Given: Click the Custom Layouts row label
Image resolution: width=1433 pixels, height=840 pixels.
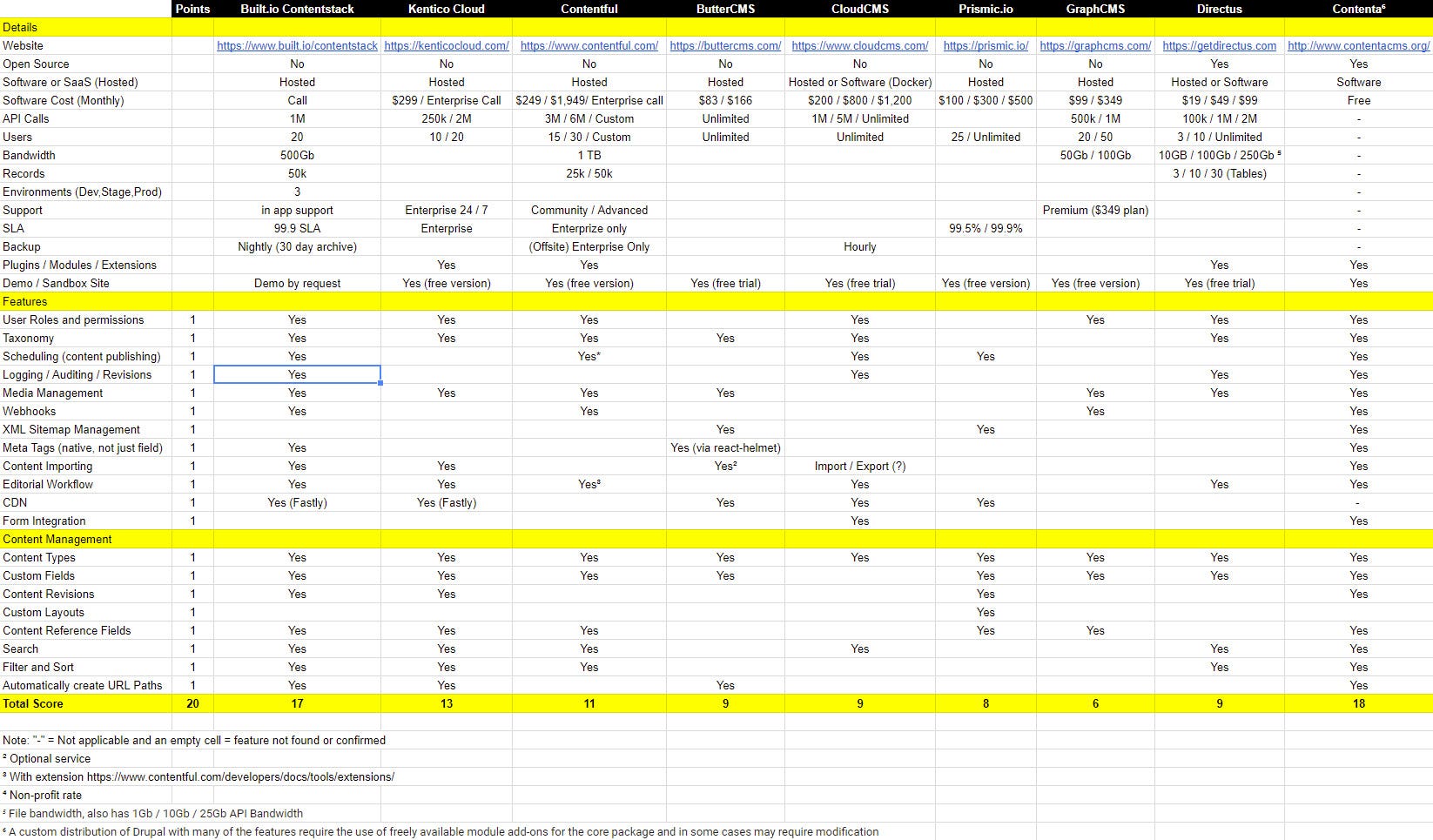Looking at the screenshot, I should click(x=44, y=612).
